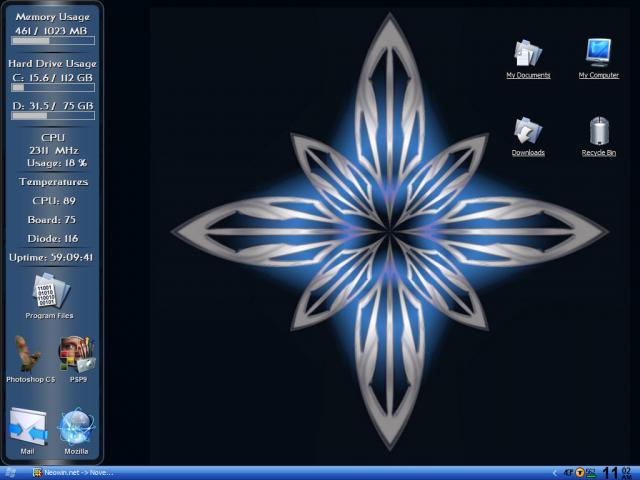
Task: Click the "461 / 1023 MB" memory value
Action: pos(51,31)
